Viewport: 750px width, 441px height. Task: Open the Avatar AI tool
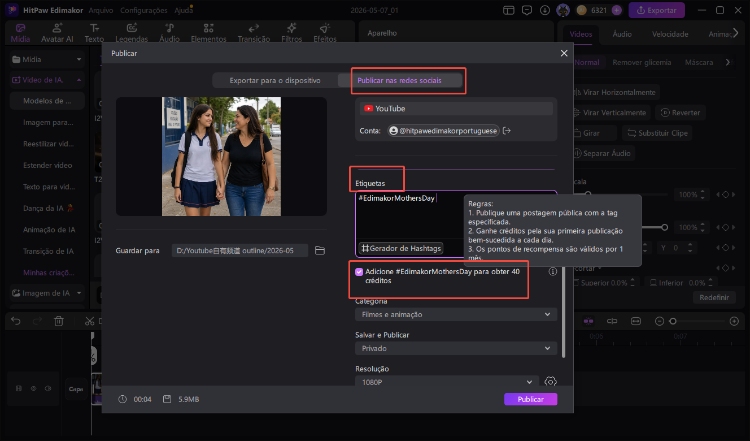coord(57,33)
